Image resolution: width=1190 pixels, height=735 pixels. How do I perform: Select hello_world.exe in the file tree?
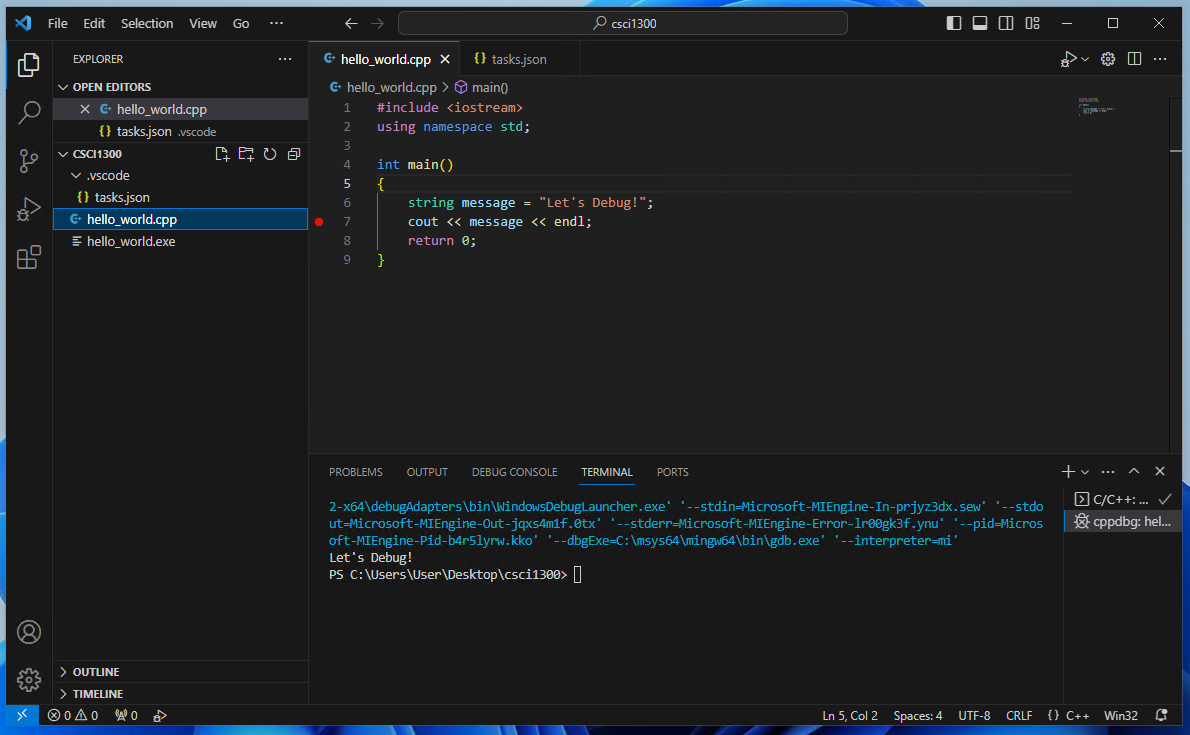pyautogui.click(x=181, y=241)
